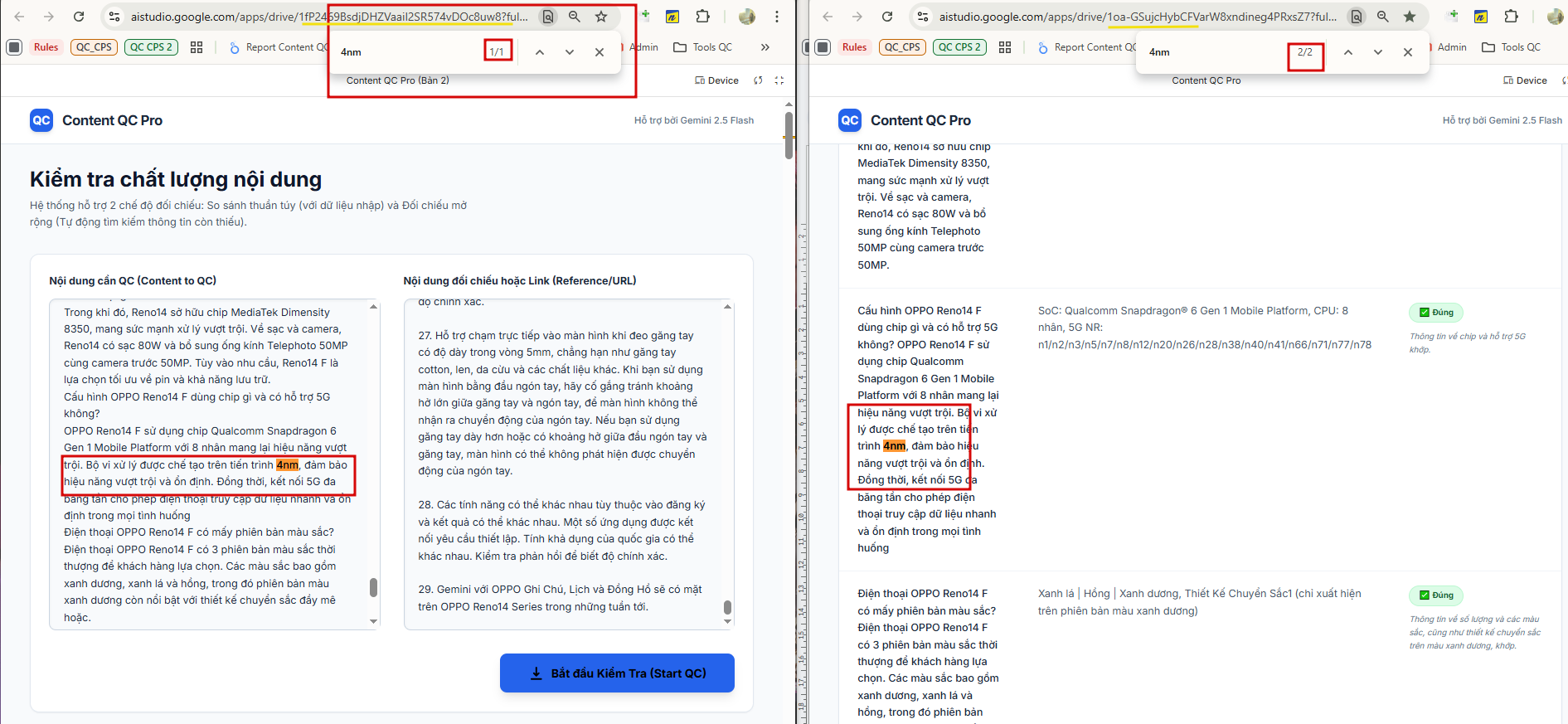Jump to previous find match in right window
This screenshot has width=1568, height=724.
(x=1348, y=51)
